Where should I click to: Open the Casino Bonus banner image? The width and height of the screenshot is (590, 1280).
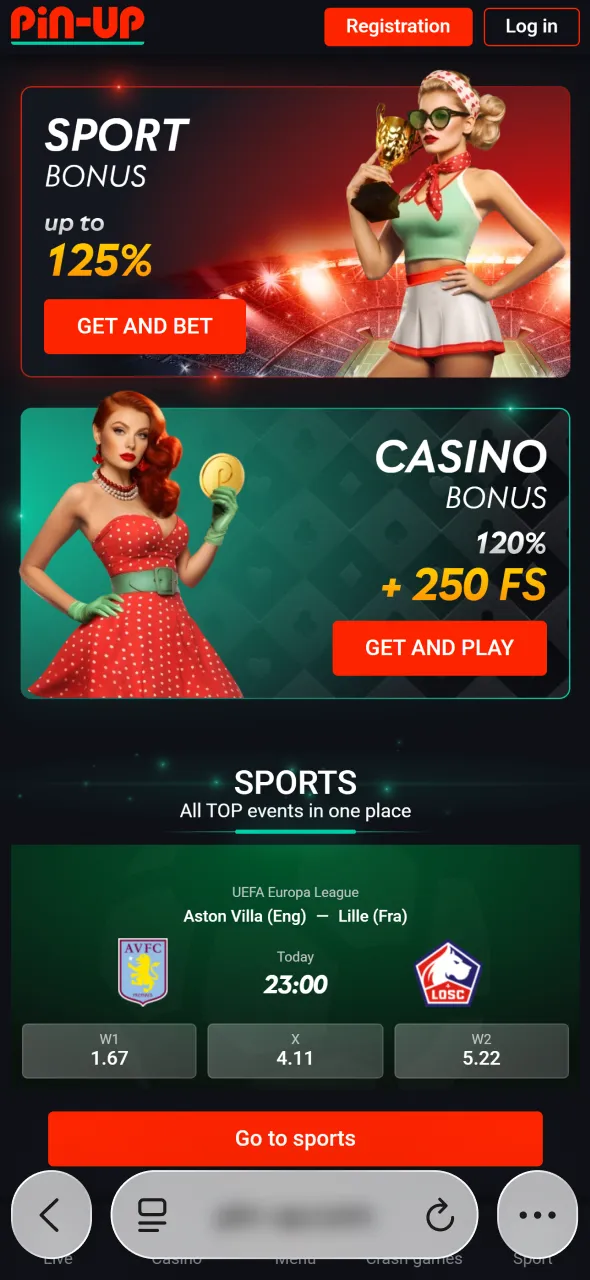295,553
